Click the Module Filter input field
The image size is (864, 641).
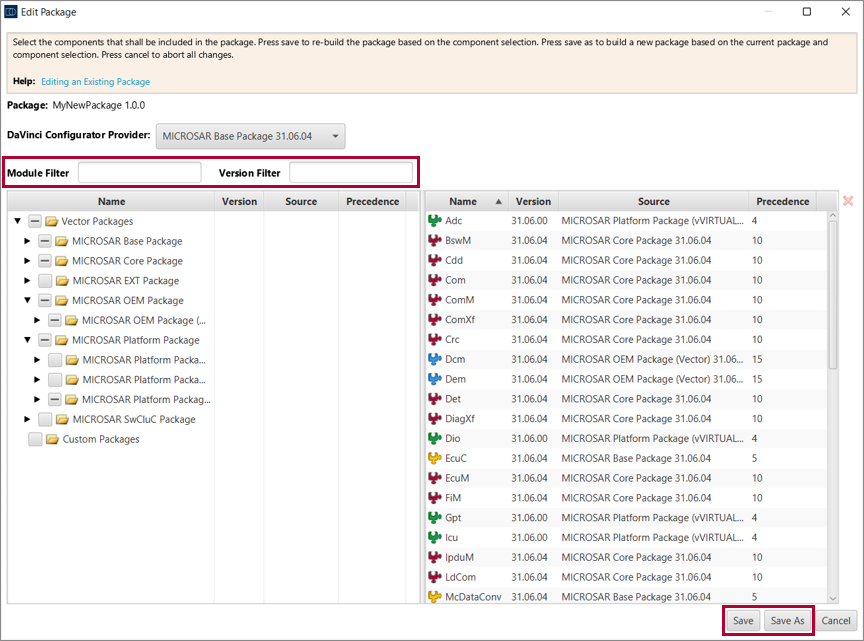click(x=139, y=173)
